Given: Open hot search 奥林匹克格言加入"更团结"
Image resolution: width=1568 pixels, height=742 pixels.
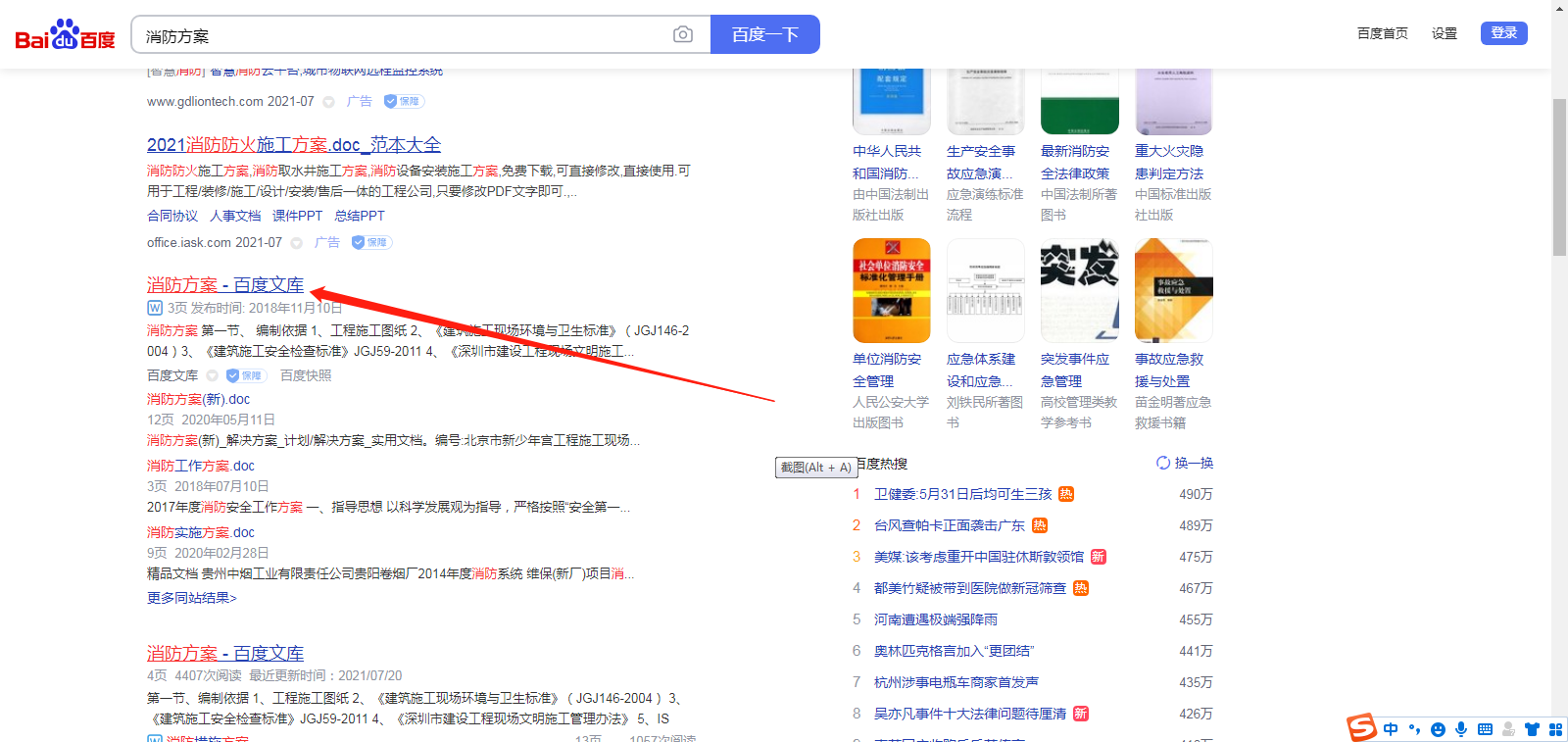Looking at the screenshot, I should click(x=955, y=651).
